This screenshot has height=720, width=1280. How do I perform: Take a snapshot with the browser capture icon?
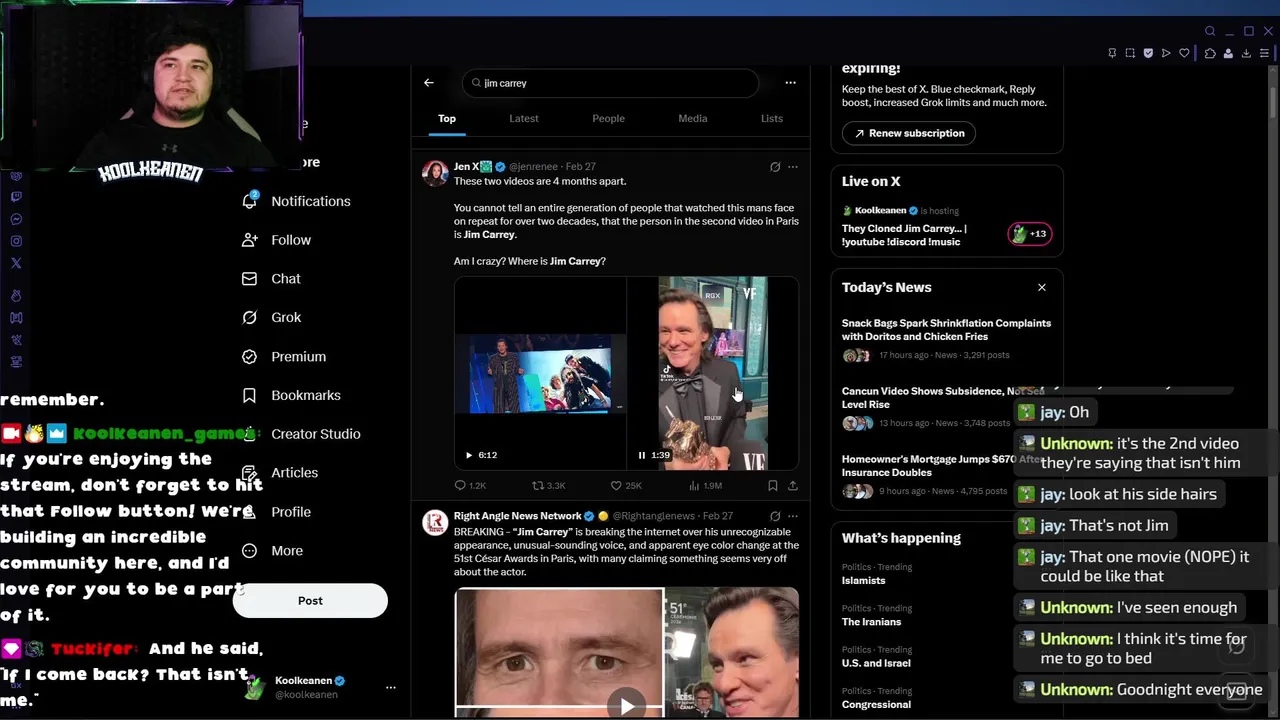click(1130, 53)
